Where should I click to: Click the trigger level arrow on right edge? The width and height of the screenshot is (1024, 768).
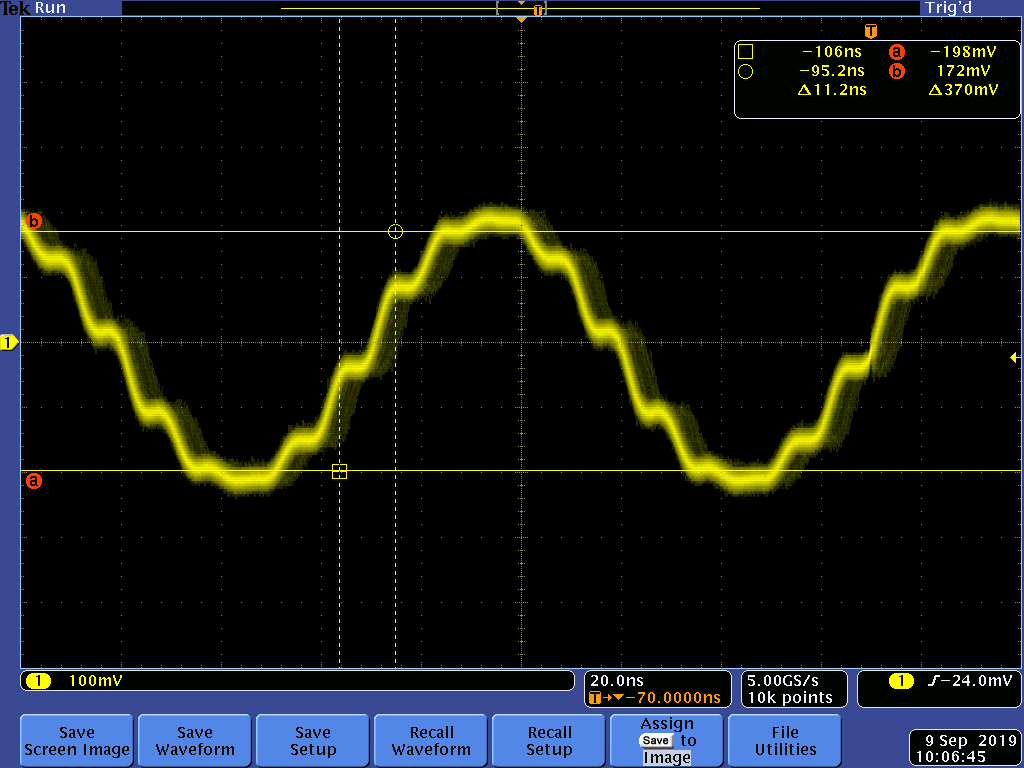click(x=1015, y=357)
